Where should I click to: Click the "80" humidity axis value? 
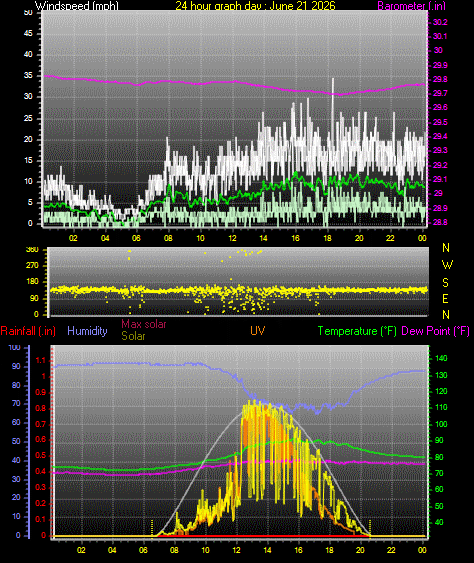click(16, 385)
